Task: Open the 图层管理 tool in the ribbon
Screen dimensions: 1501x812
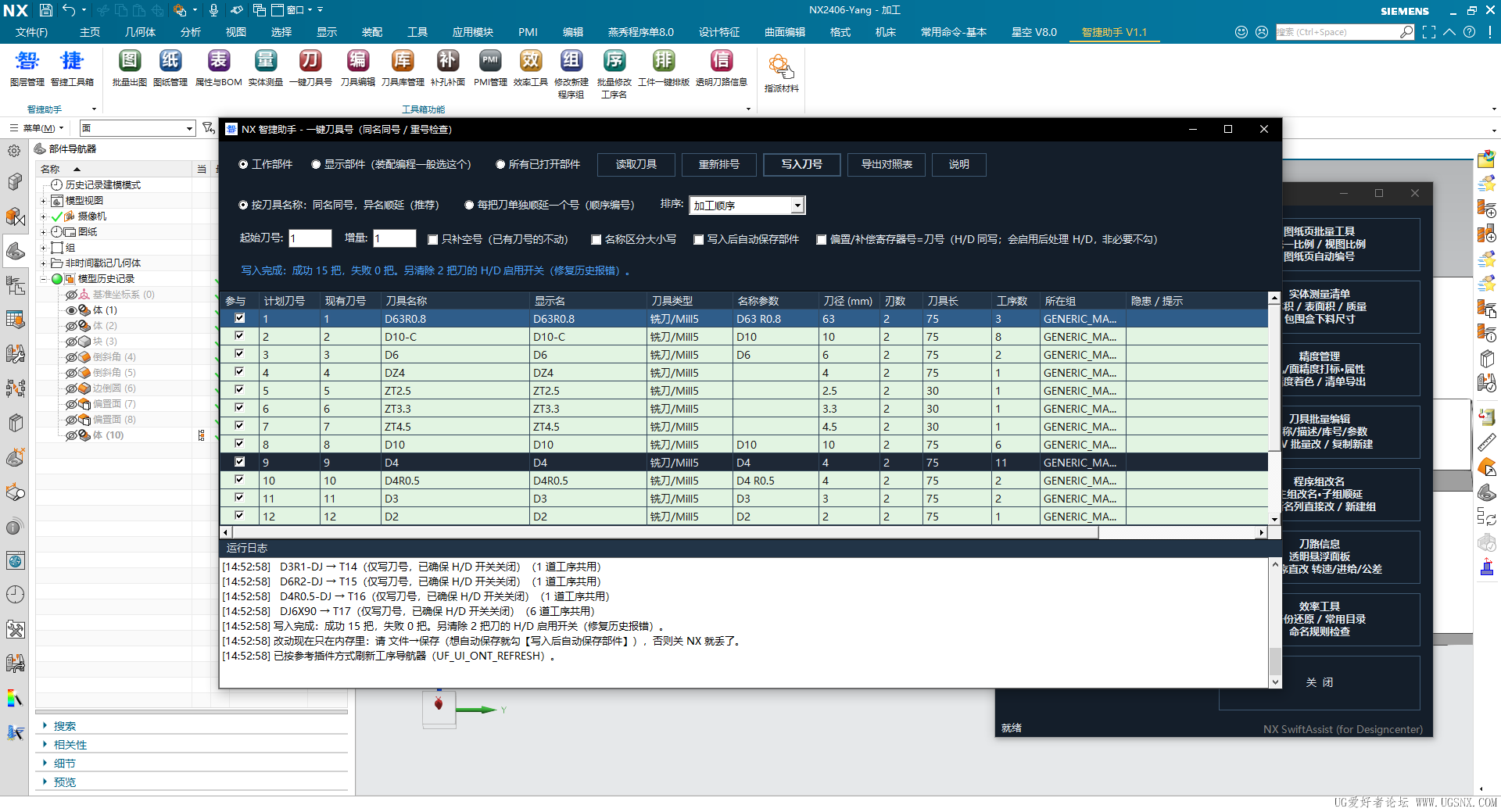Action: pyautogui.click(x=27, y=67)
